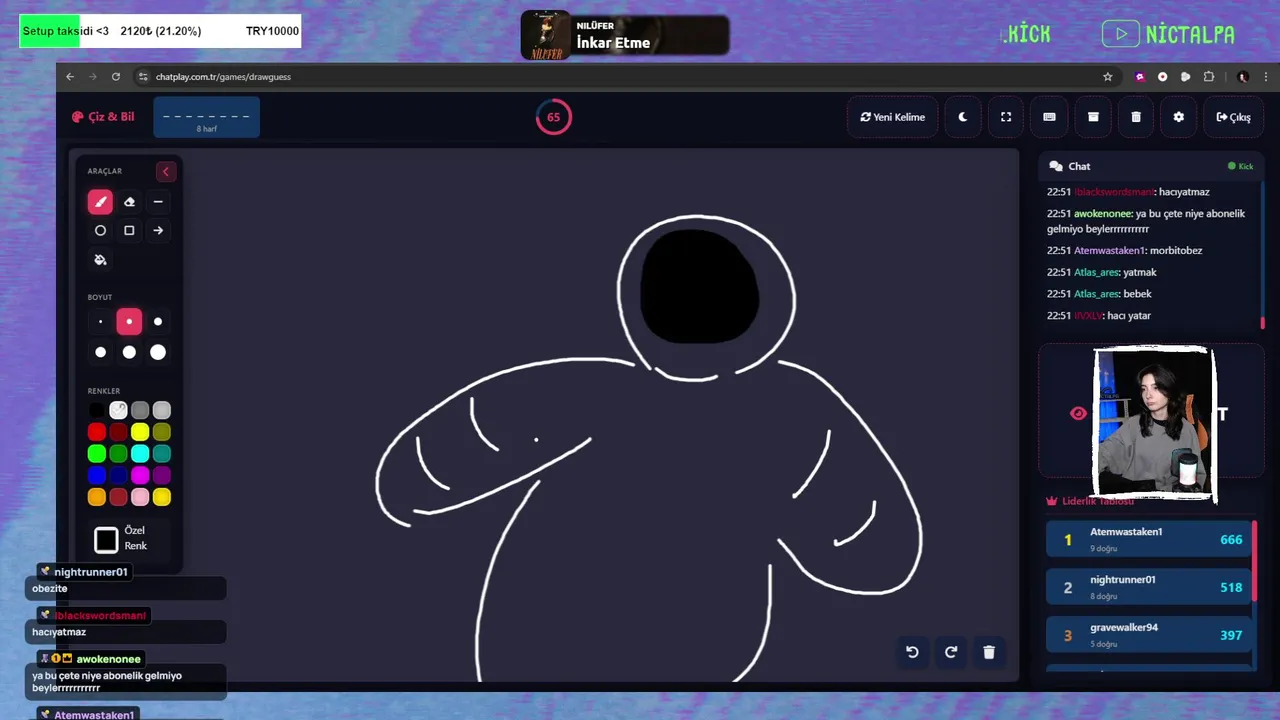Select gravewalker94 leaderboard row
The image size is (1280, 720).
coord(1150,635)
